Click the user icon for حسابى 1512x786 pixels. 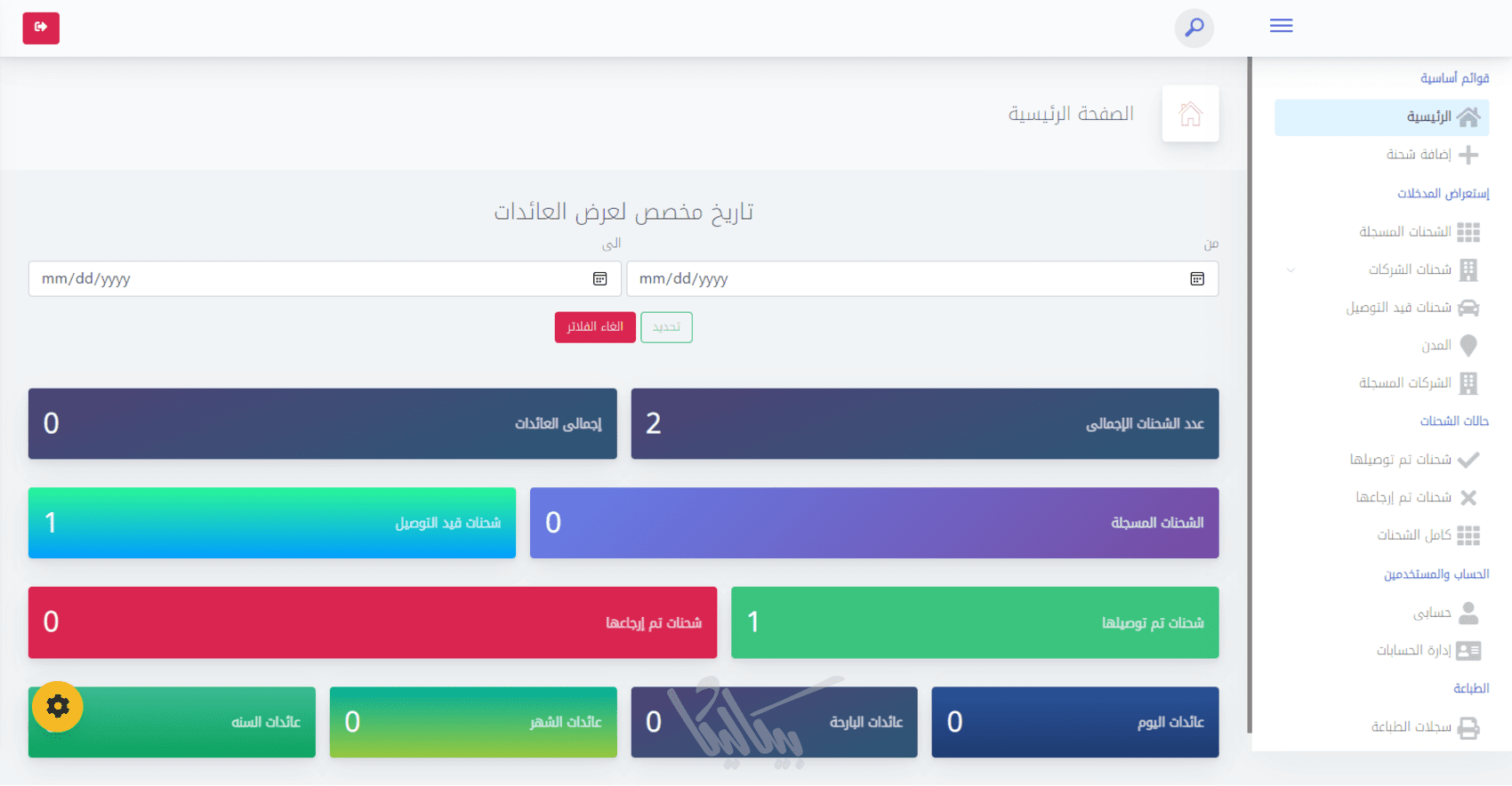pos(1468,613)
